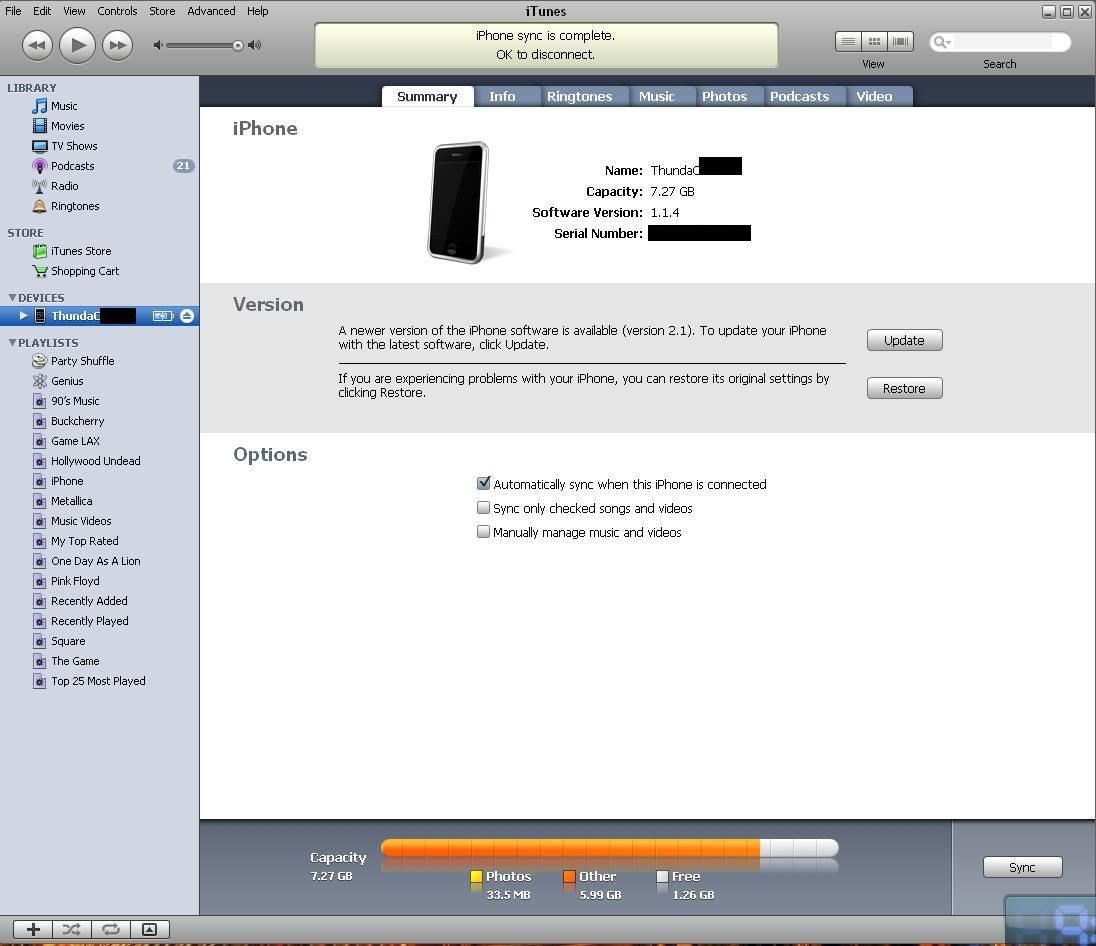The image size is (1096, 946).
Task: Enable Sync only checked songs and videos
Action: point(483,508)
